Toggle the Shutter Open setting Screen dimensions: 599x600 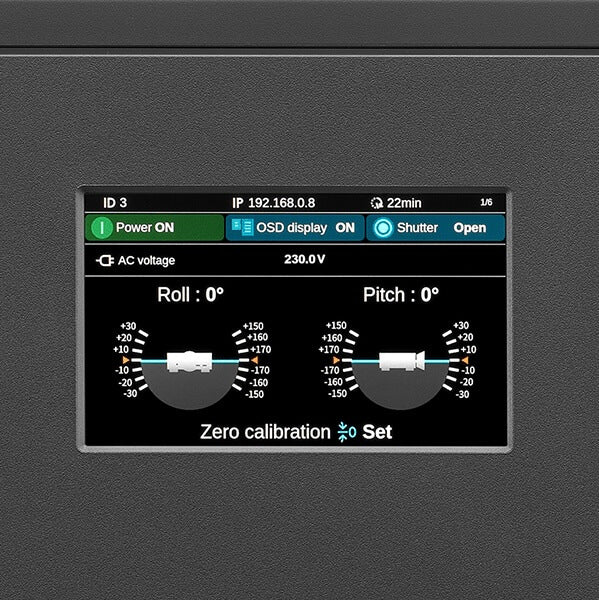click(436, 228)
